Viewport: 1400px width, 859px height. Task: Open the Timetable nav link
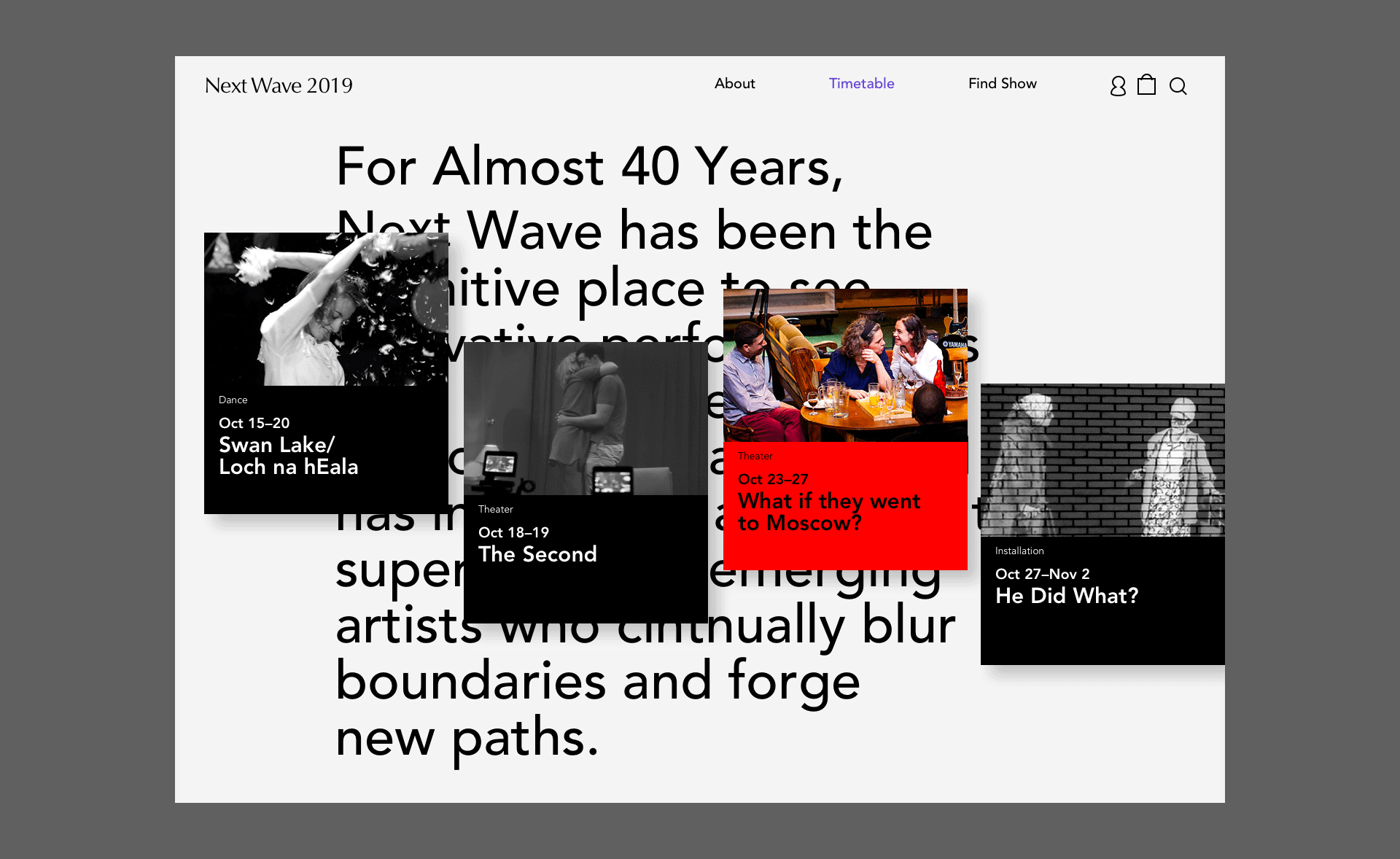[x=861, y=83]
